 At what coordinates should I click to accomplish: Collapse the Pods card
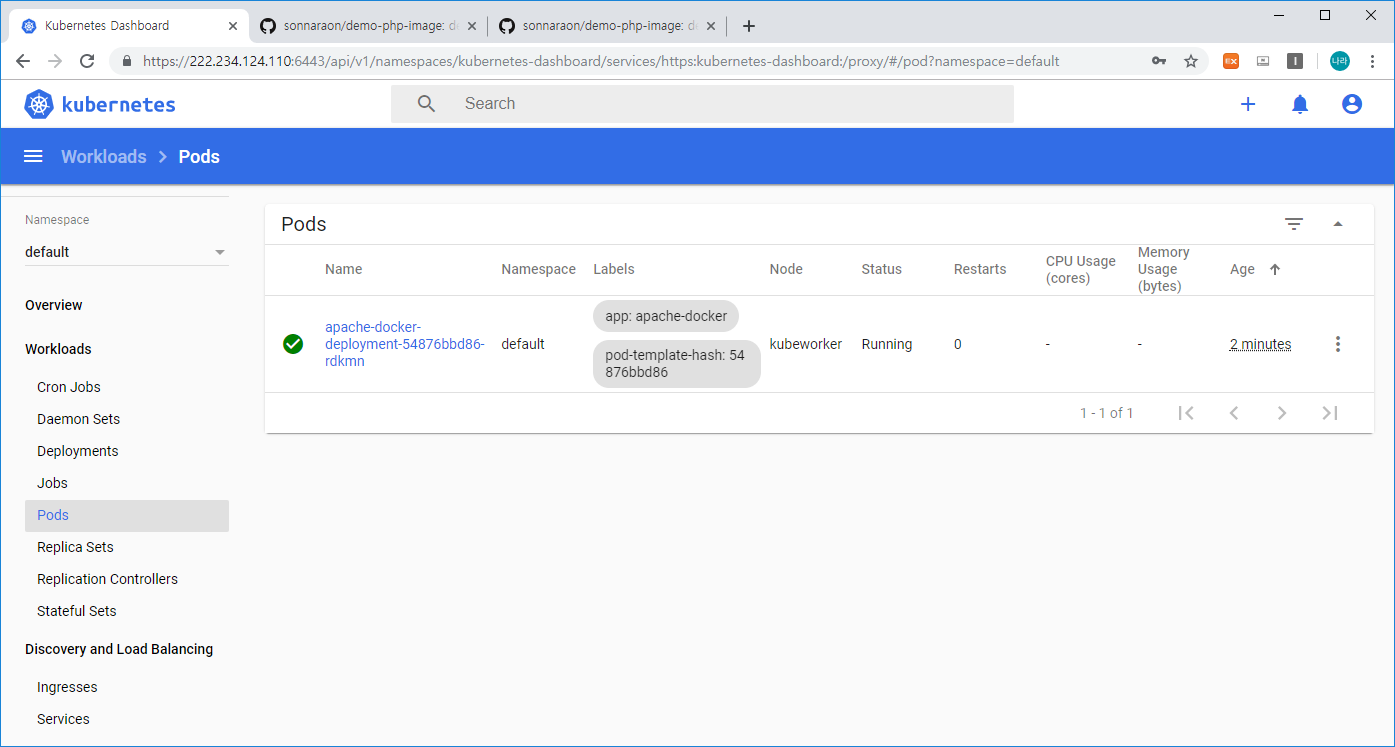point(1338,224)
